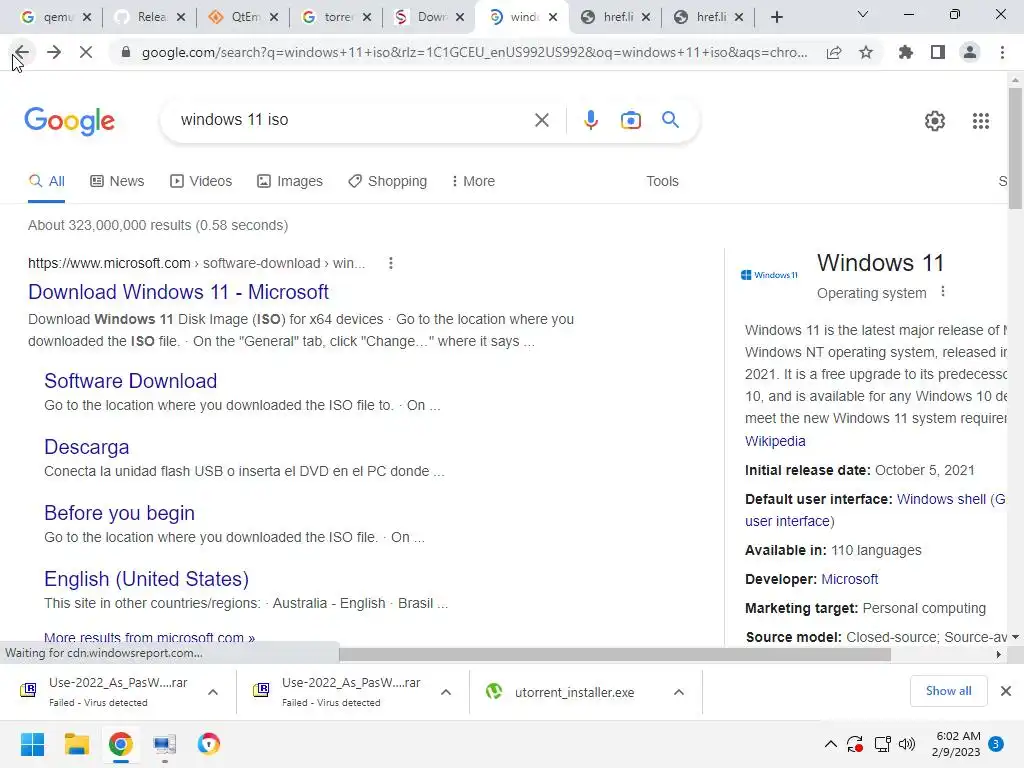Open the Software Download sublink
1024x768 pixels.
(131, 381)
